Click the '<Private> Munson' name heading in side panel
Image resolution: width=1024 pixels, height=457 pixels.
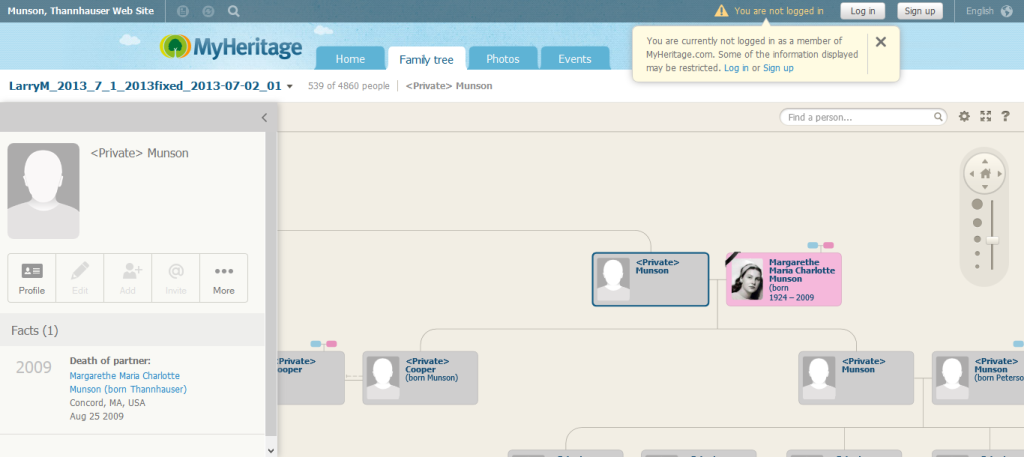pyautogui.click(x=140, y=153)
